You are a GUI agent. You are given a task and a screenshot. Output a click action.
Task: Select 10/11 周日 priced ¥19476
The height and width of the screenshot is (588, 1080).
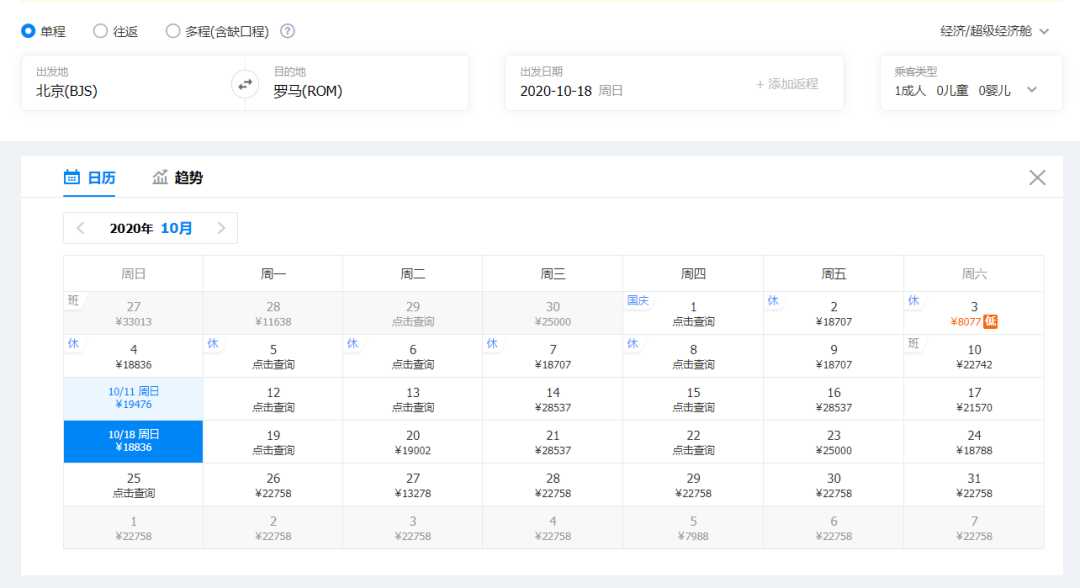pos(134,399)
